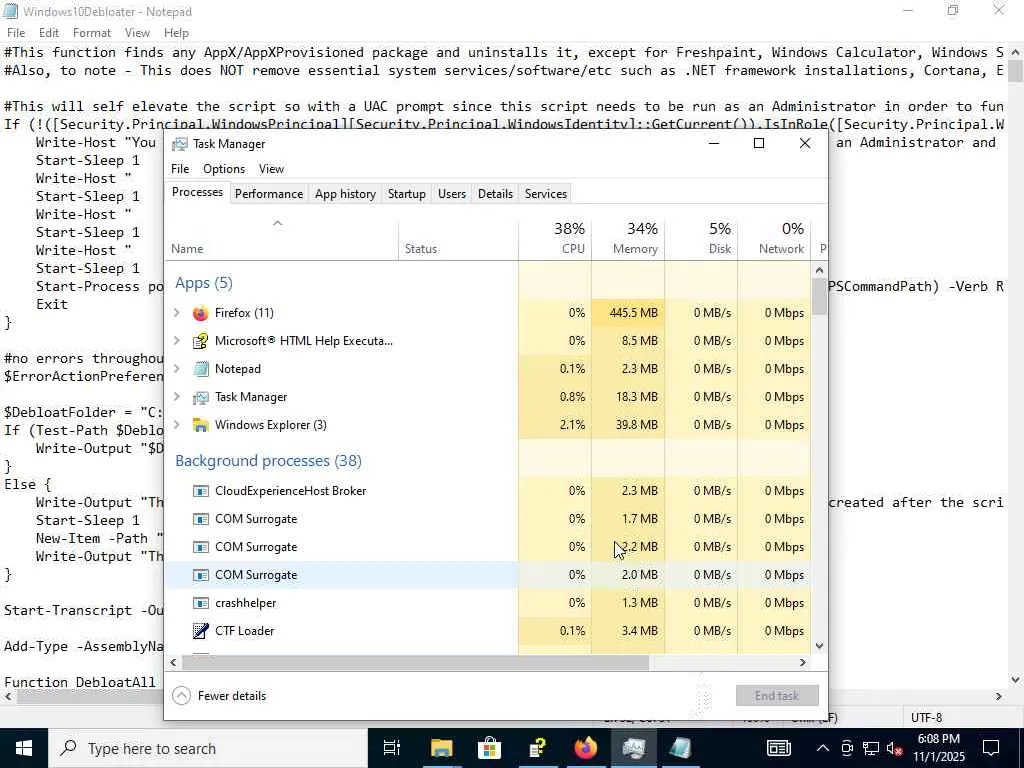The image size is (1024, 768).
Task: Collapse view with Fewer details
Action: 219,696
